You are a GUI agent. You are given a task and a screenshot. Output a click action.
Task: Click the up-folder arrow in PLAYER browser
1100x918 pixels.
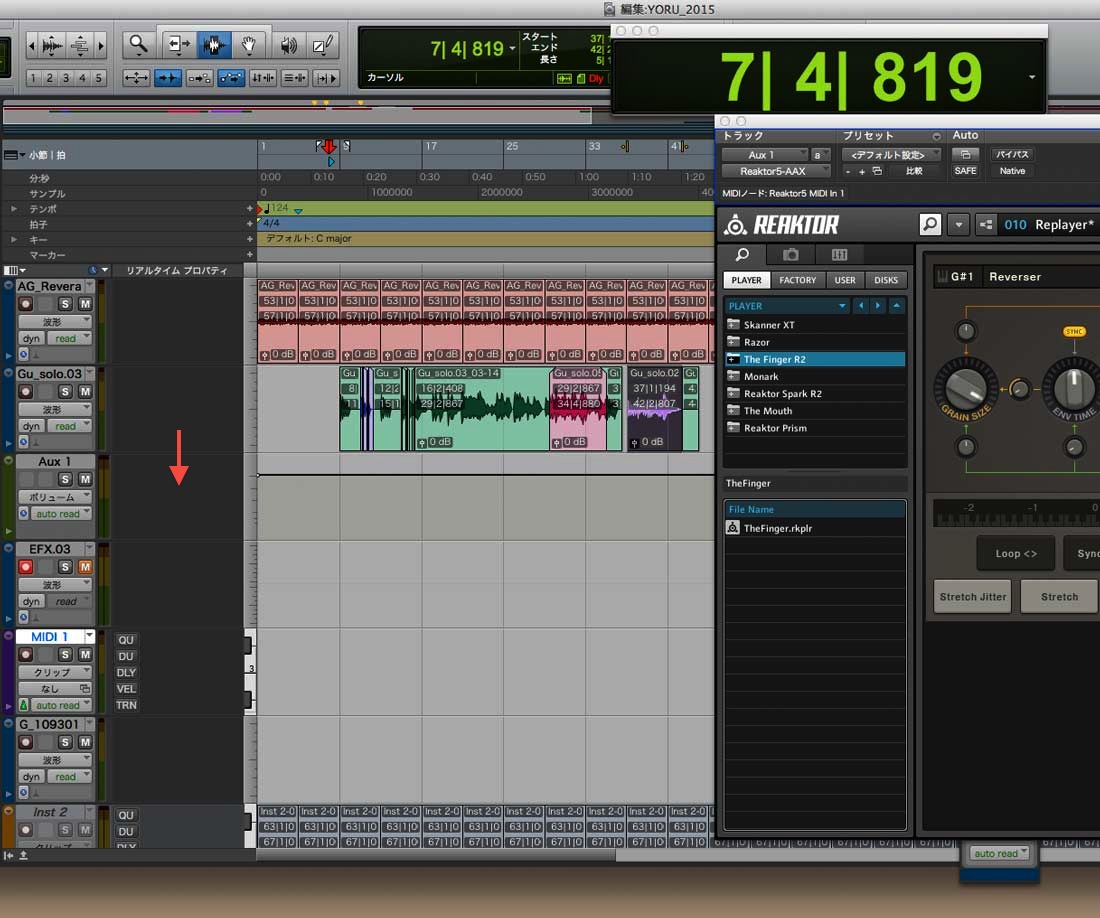pos(896,306)
